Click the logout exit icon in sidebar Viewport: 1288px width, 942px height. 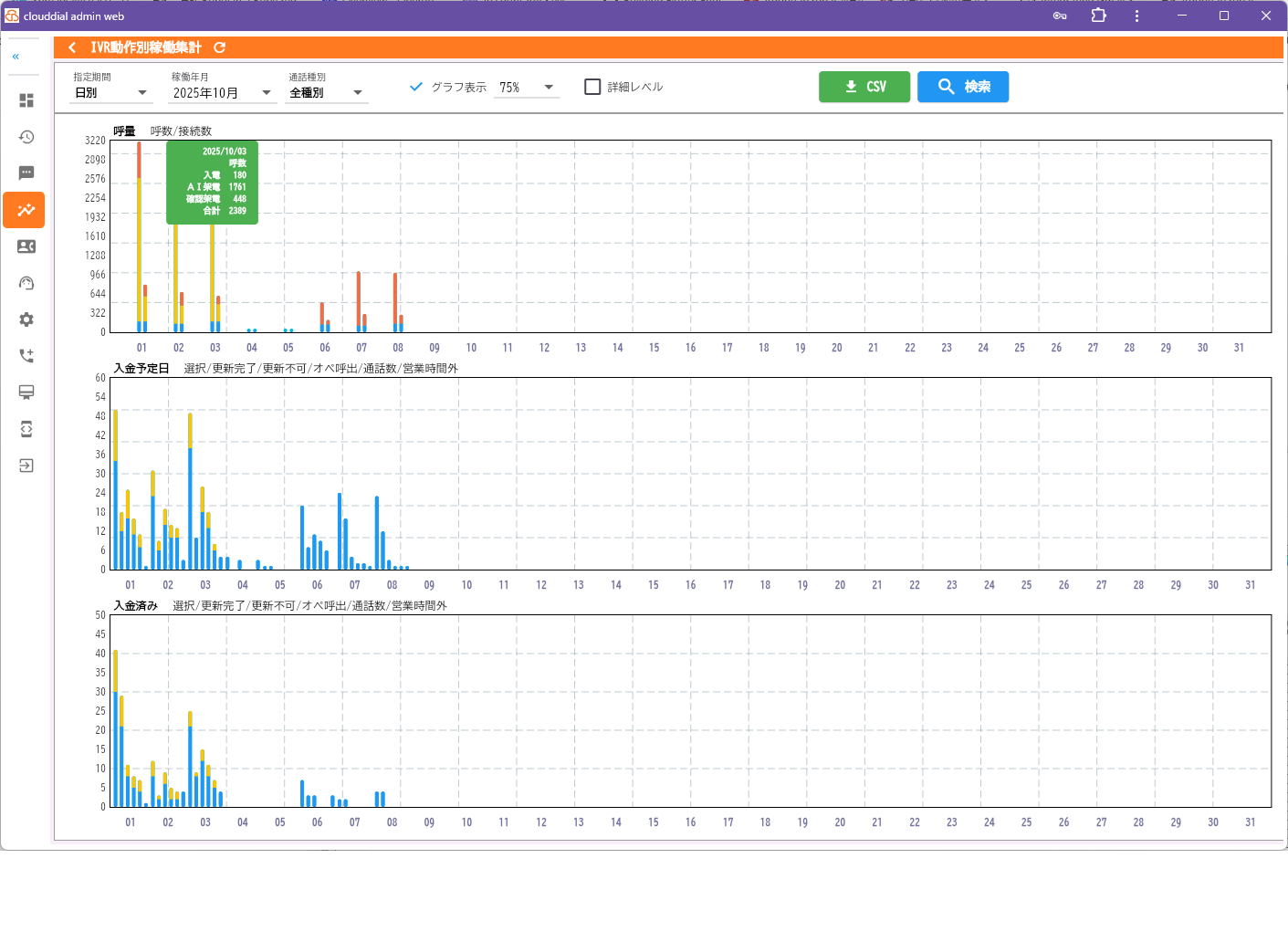(x=26, y=466)
